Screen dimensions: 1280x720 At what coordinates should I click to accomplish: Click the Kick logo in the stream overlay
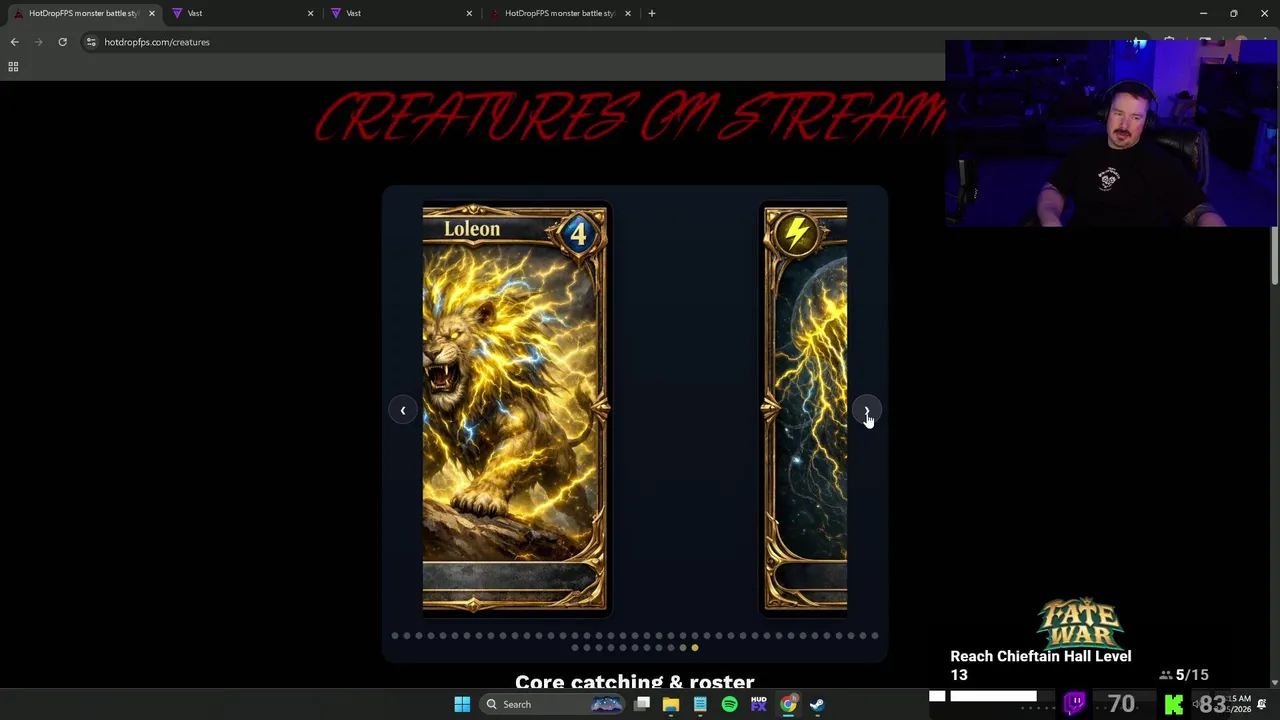(1174, 704)
